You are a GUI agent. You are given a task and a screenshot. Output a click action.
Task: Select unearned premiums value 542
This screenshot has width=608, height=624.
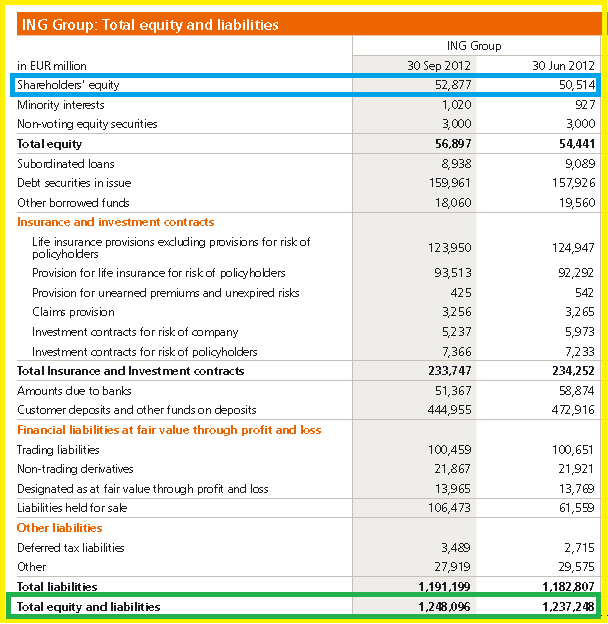click(x=584, y=293)
